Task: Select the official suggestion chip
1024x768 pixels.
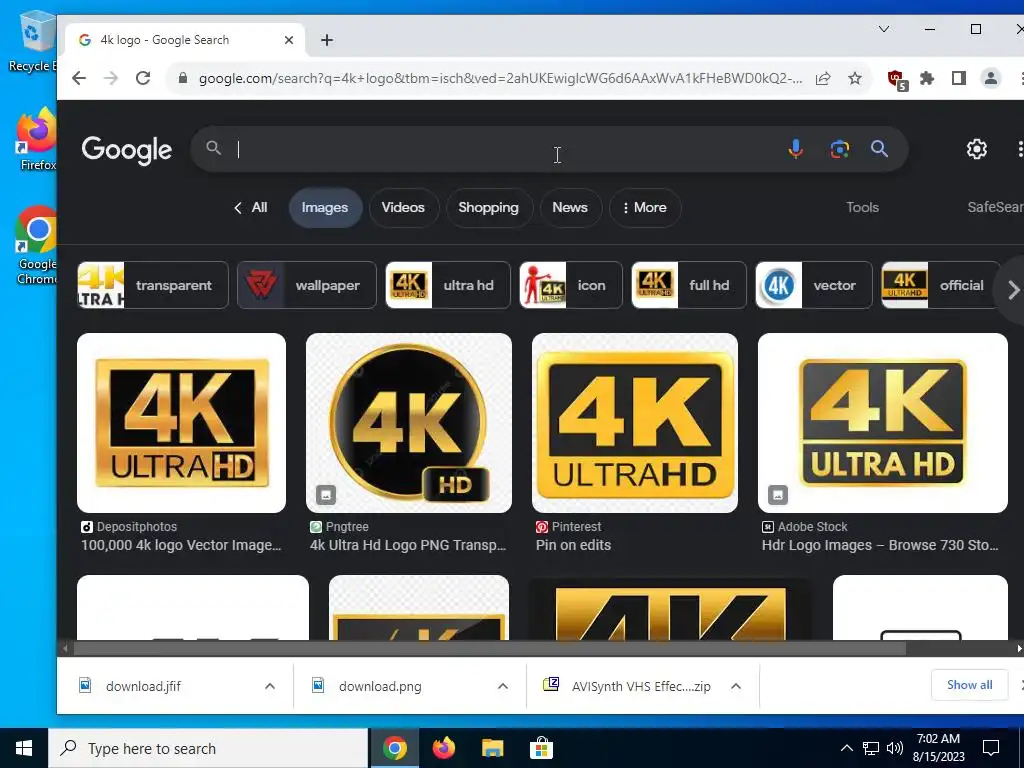Action: pos(940,285)
